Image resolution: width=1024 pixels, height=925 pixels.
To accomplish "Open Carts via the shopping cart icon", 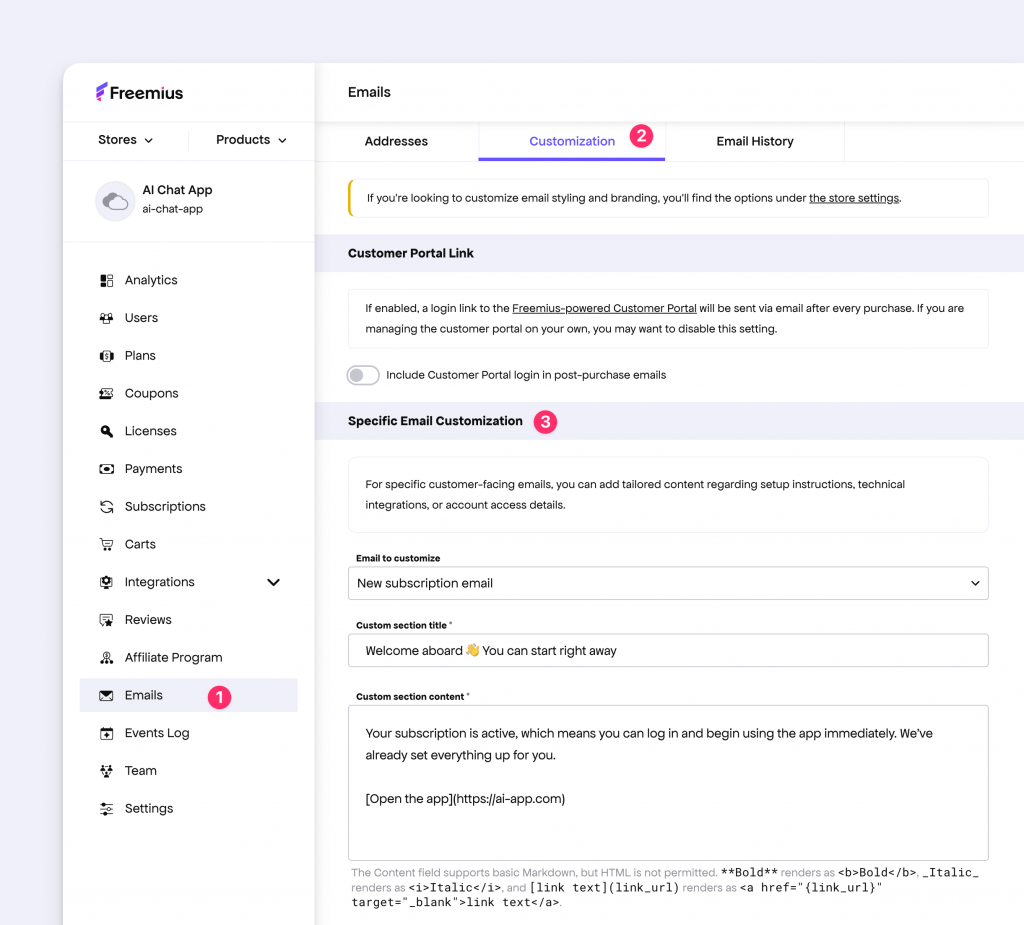I will [106, 544].
